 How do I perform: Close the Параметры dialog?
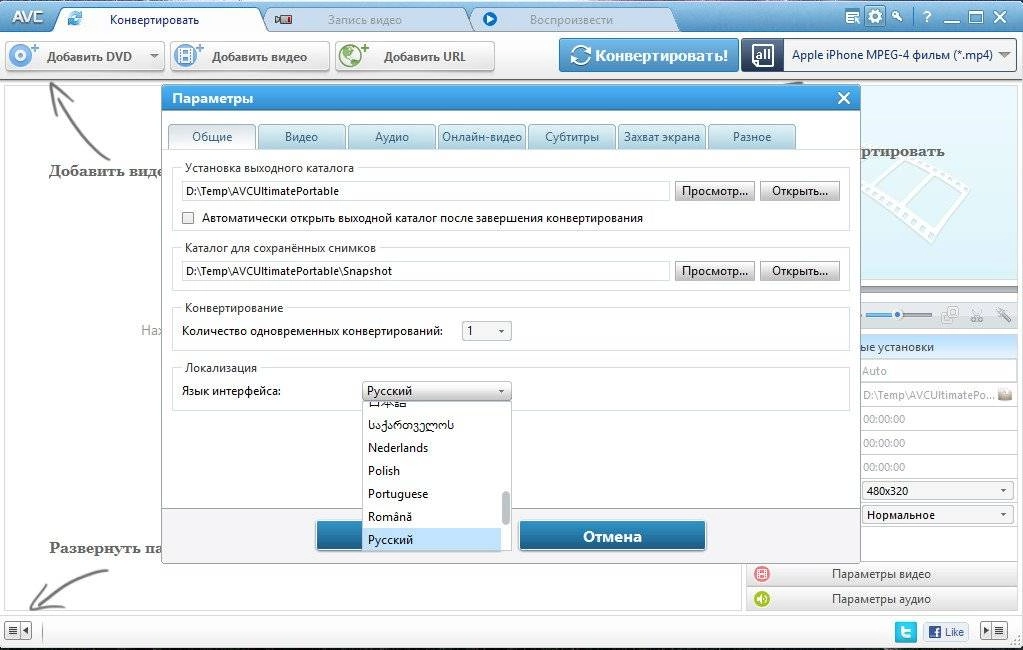pyautogui.click(x=844, y=99)
